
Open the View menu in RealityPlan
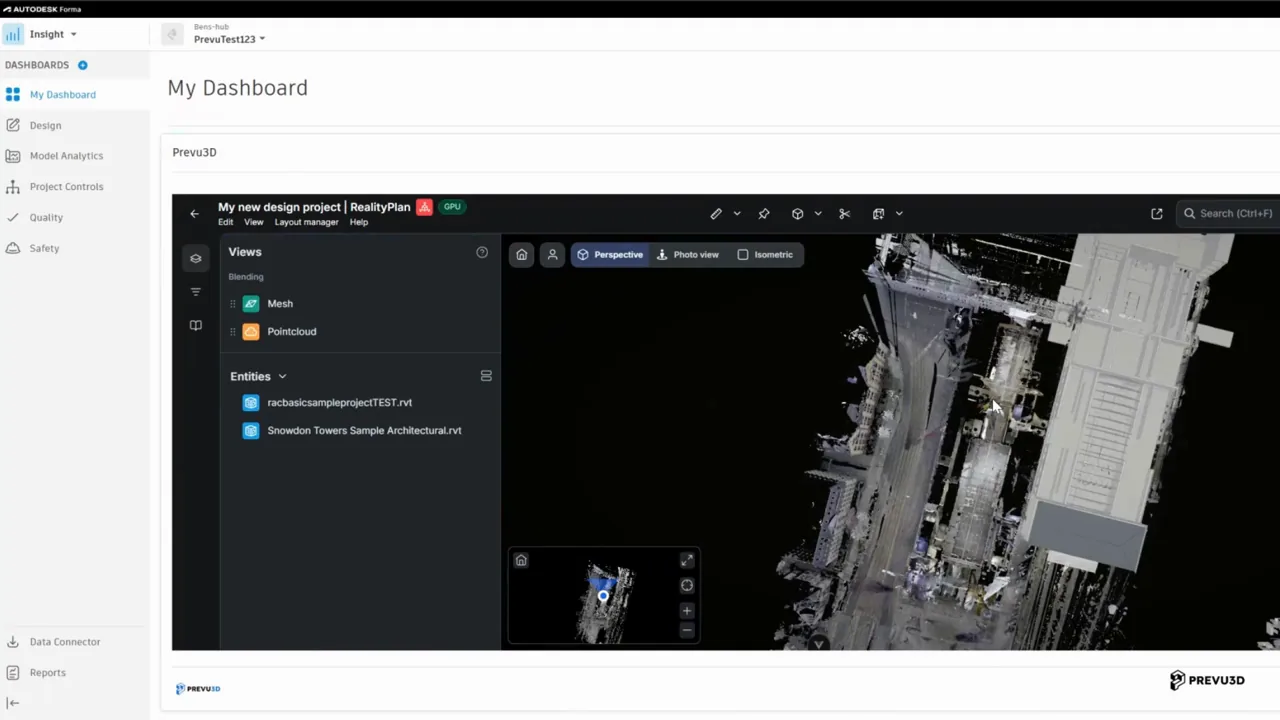click(254, 222)
